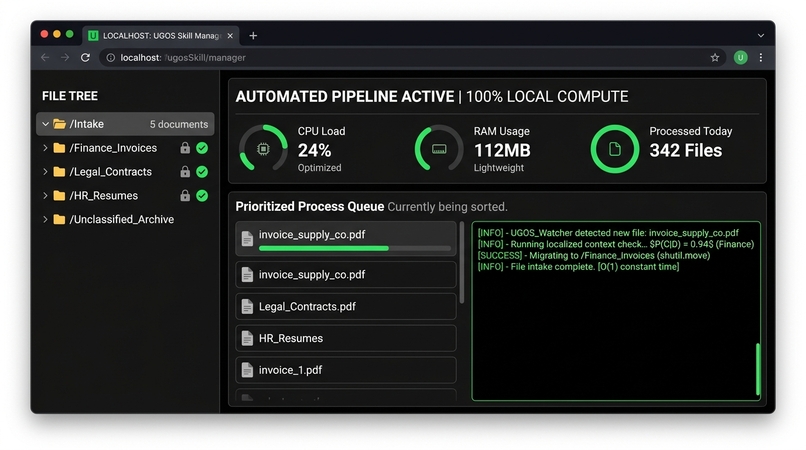Go back to previous page

click(45, 58)
